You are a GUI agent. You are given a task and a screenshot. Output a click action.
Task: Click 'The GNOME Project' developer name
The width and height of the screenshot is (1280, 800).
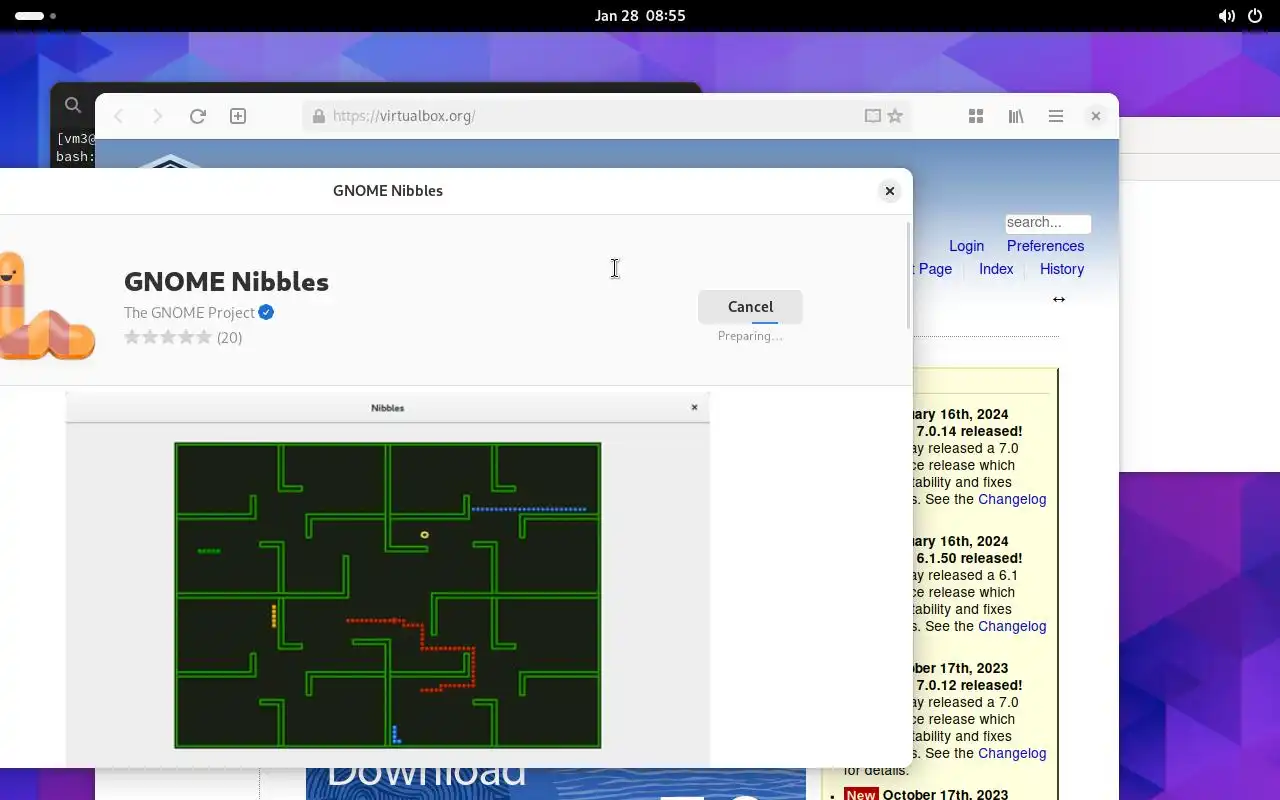pos(189,312)
